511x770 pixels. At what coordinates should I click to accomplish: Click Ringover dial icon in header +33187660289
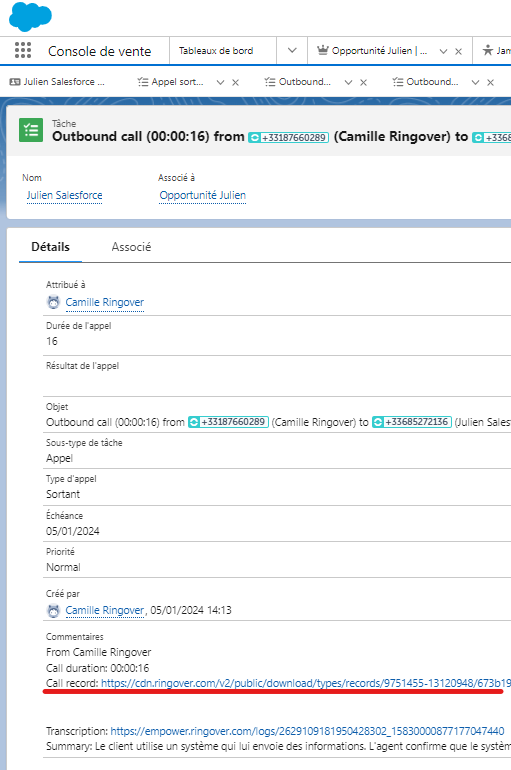click(254, 138)
